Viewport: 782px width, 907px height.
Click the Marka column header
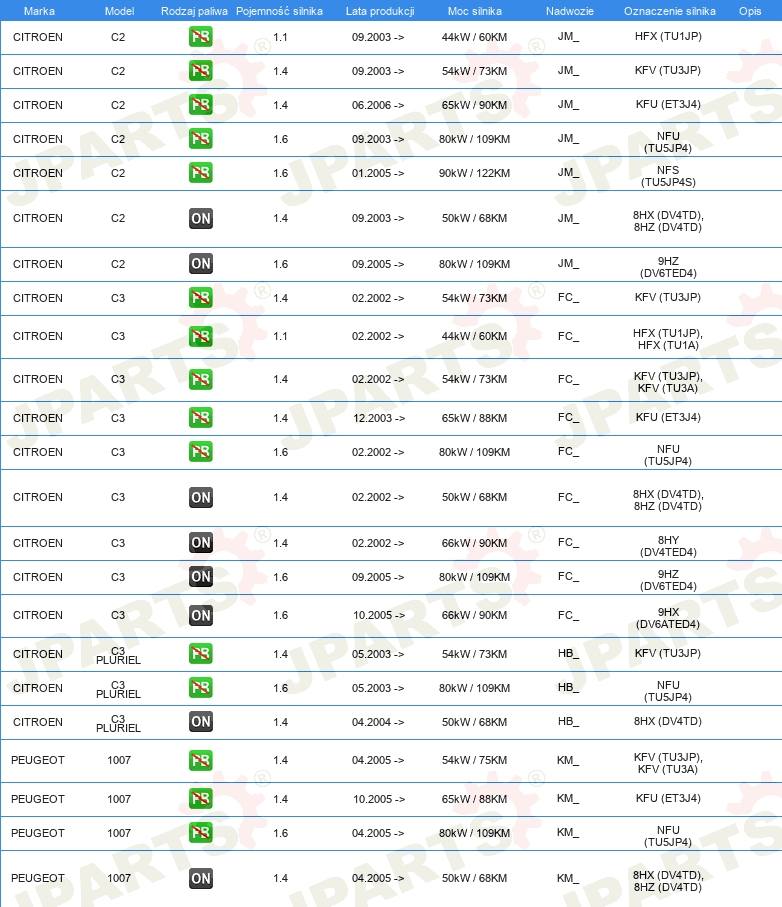click(x=39, y=11)
